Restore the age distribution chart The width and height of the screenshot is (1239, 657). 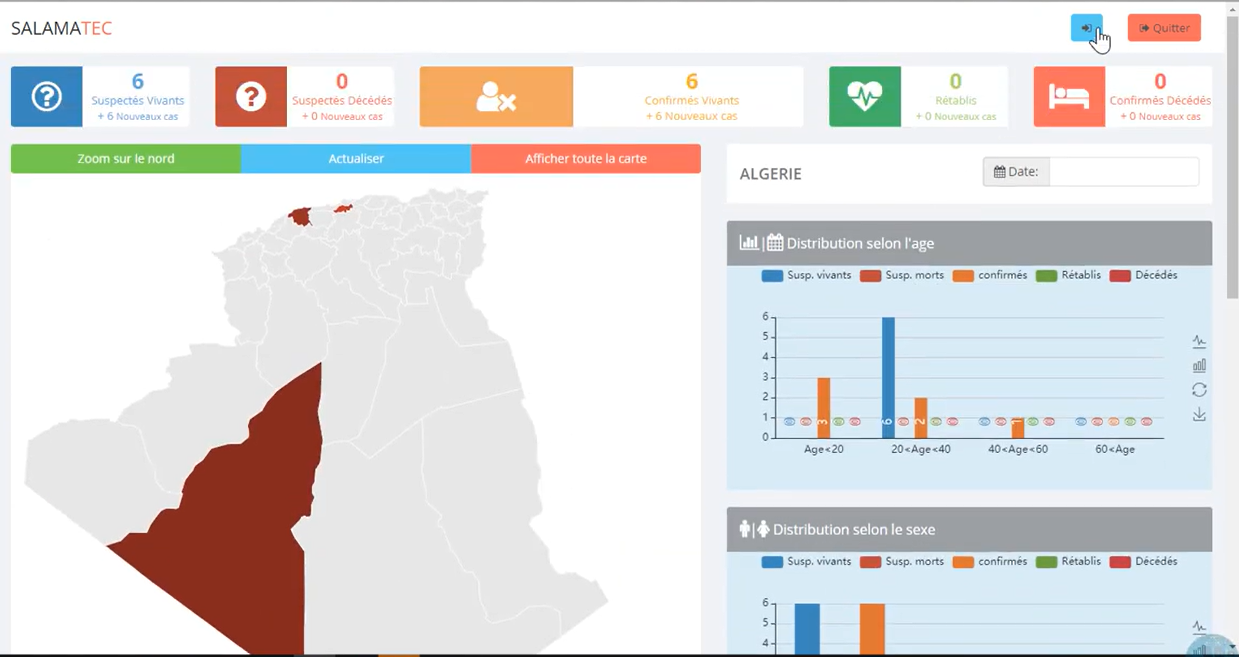pyautogui.click(x=1199, y=390)
